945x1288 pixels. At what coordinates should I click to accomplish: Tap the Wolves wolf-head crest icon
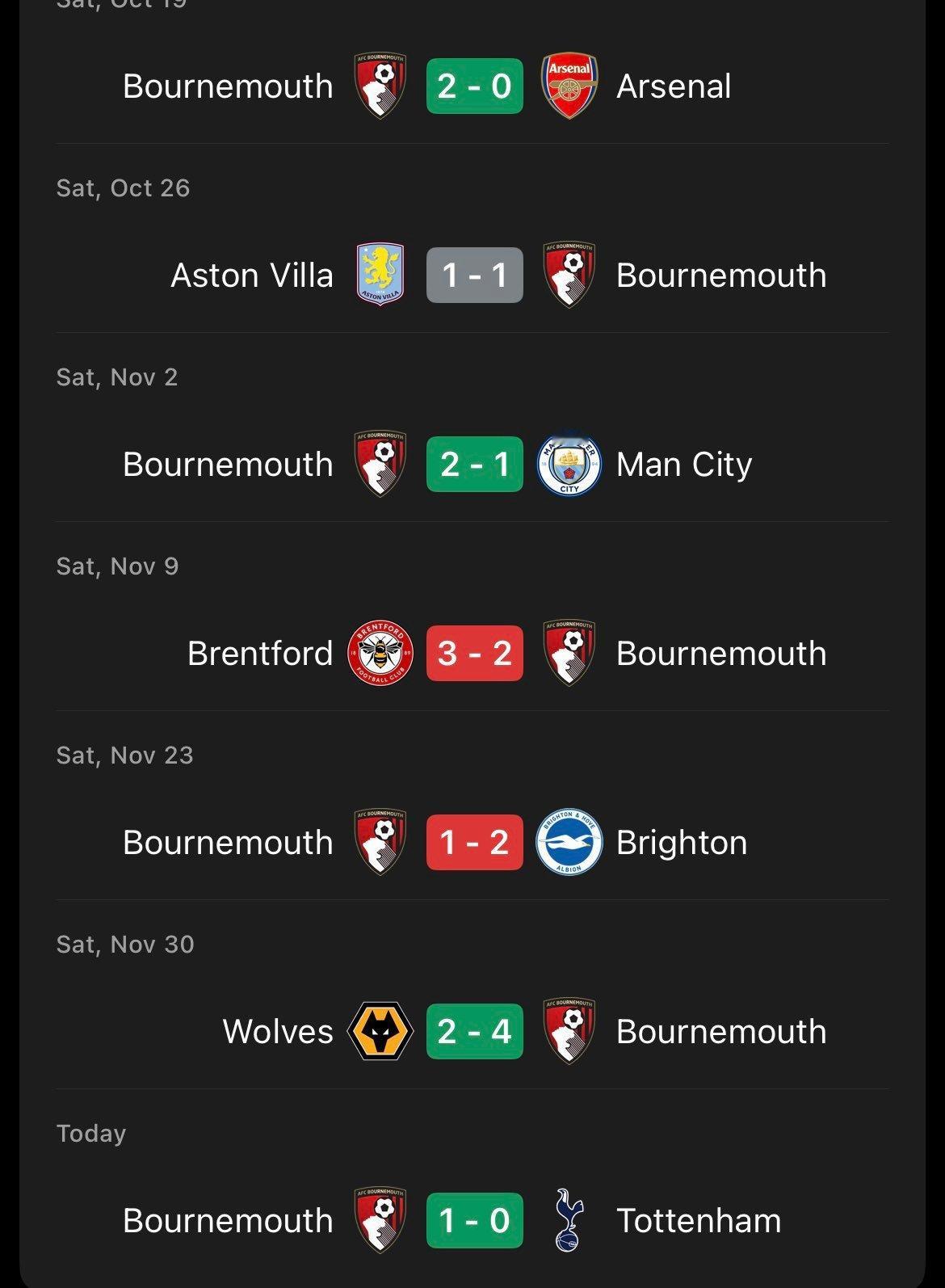pos(380,1032)
